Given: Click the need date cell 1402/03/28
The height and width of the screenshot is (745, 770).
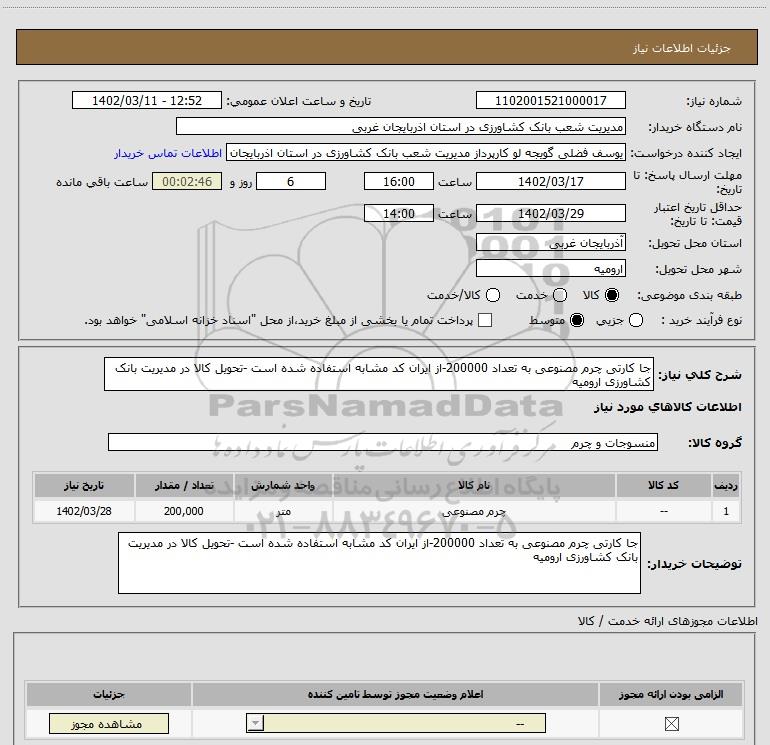Looking at the screenshot, I should 84,511.
